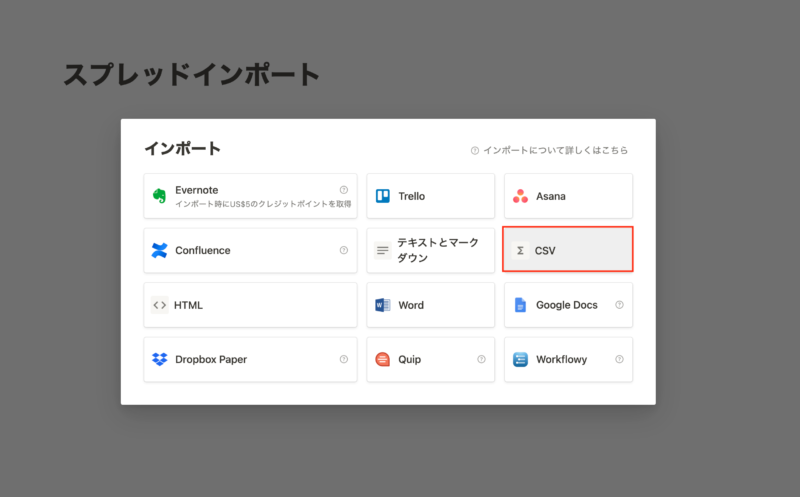800x497 pixels.
Task: Click the HTML code brackets icon
Action: pyautogui.click(x=160, y=305)
